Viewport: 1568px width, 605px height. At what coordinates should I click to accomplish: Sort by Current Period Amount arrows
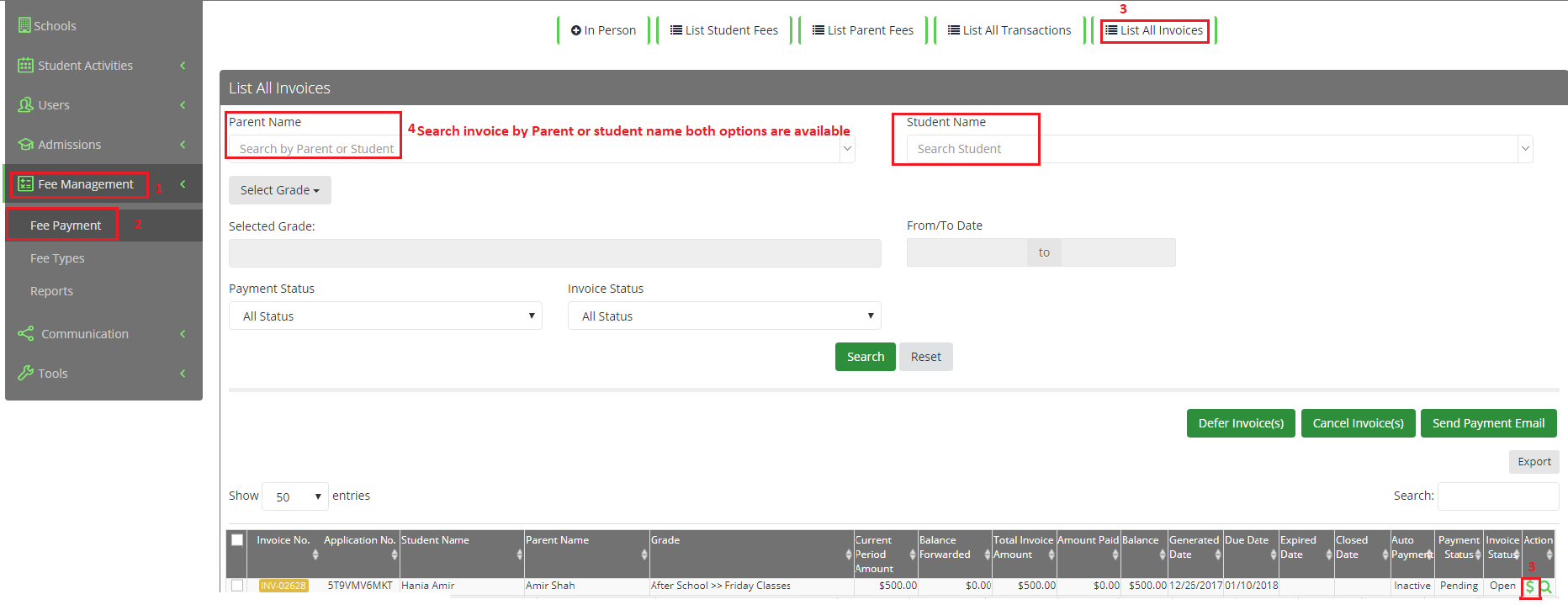click(913, 555)
